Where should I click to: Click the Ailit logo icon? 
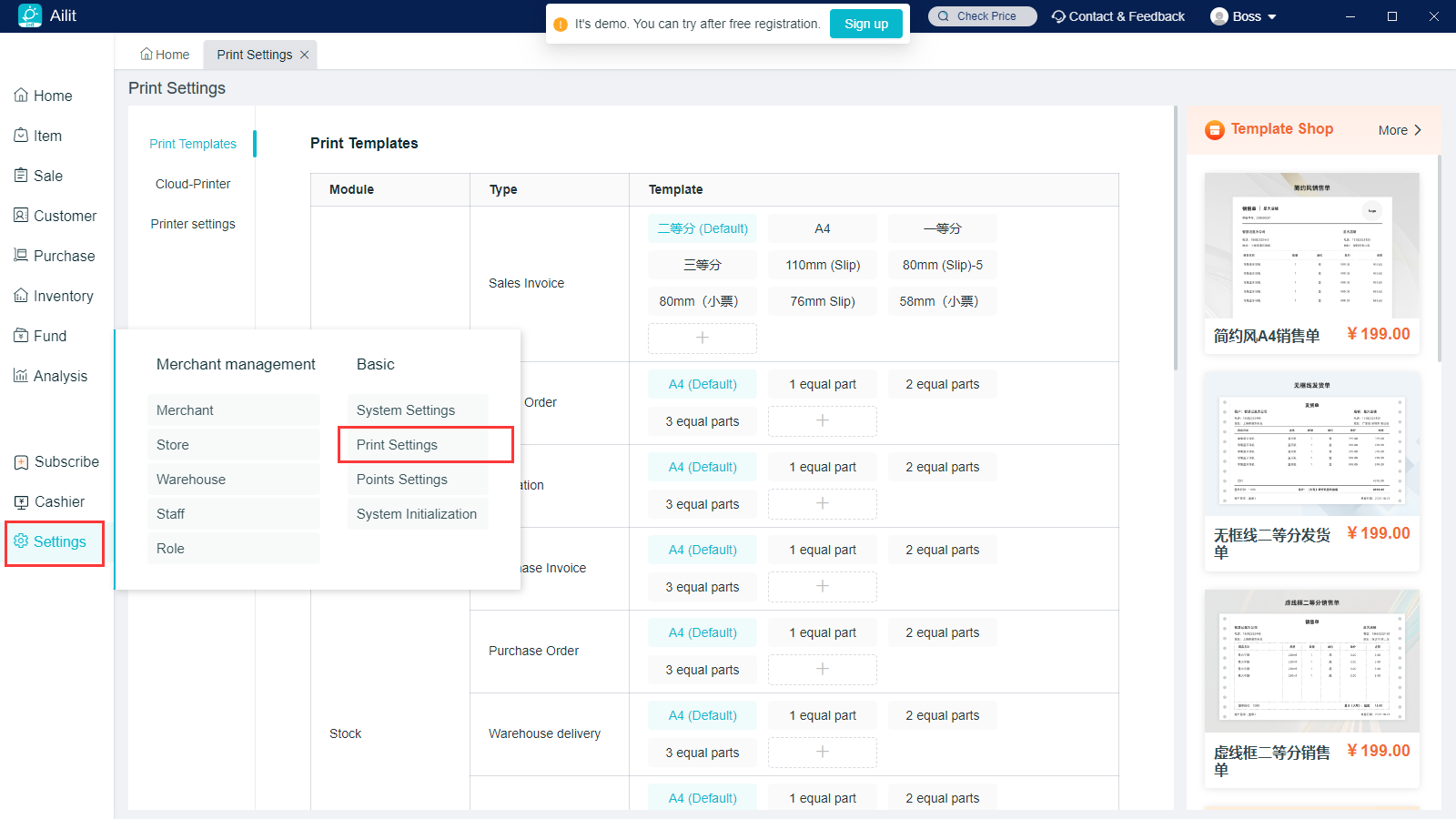coord(30,15)
